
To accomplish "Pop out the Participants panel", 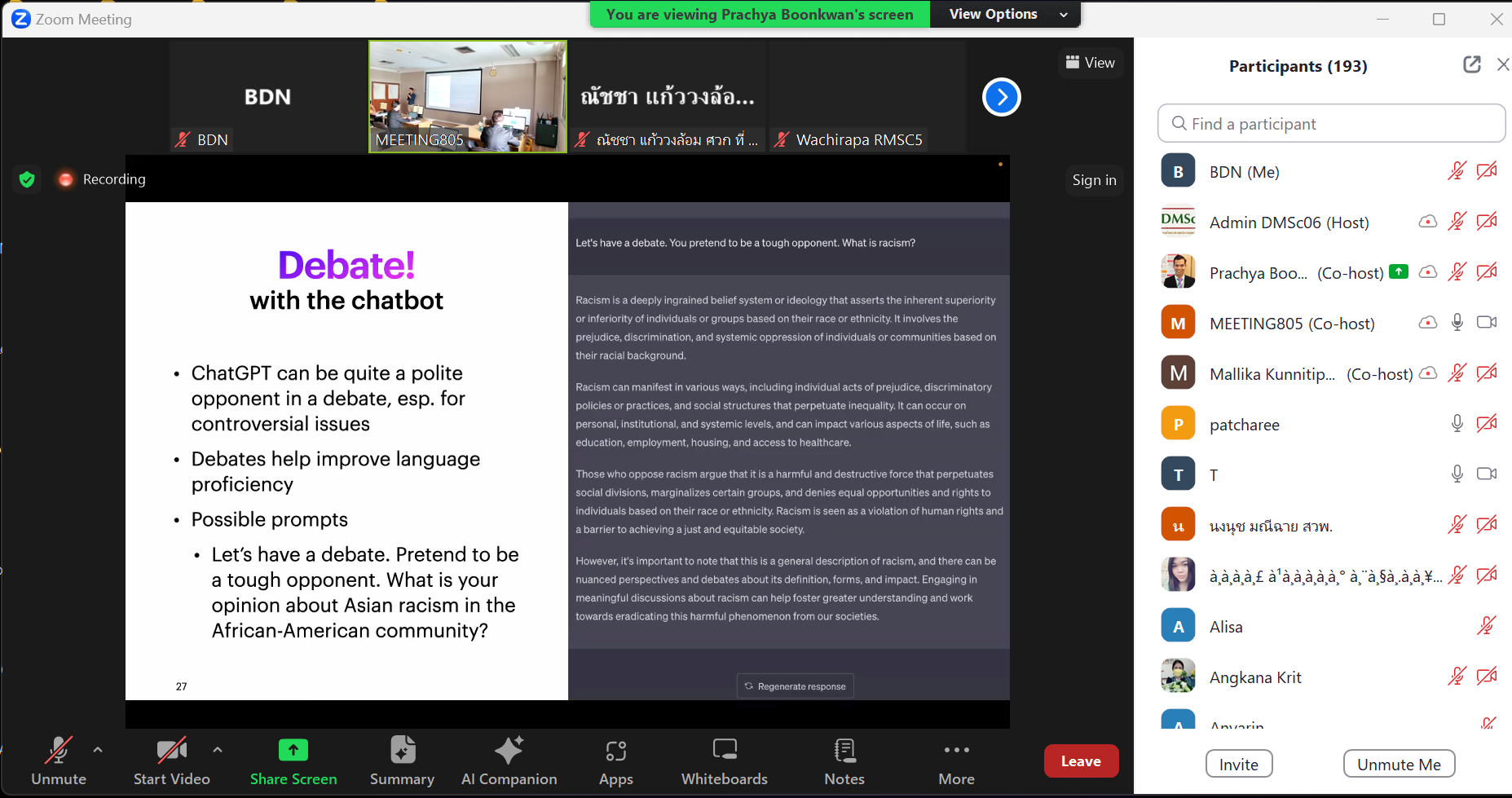I will (1471, 65).
